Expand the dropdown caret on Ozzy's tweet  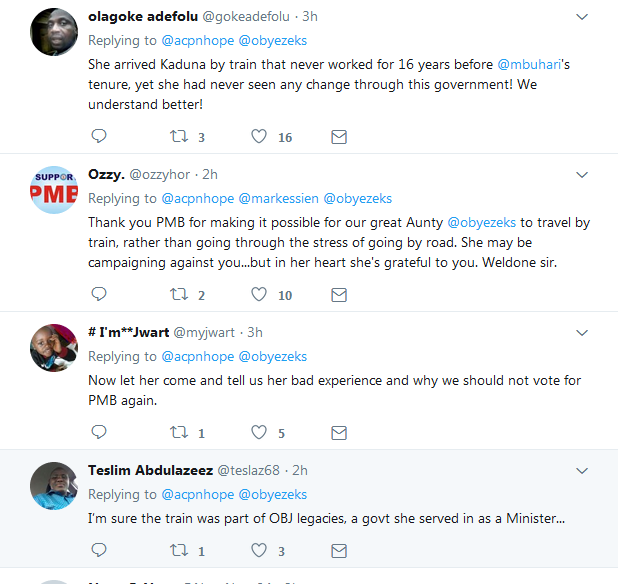pyautogui.click(x=583, y=175)
